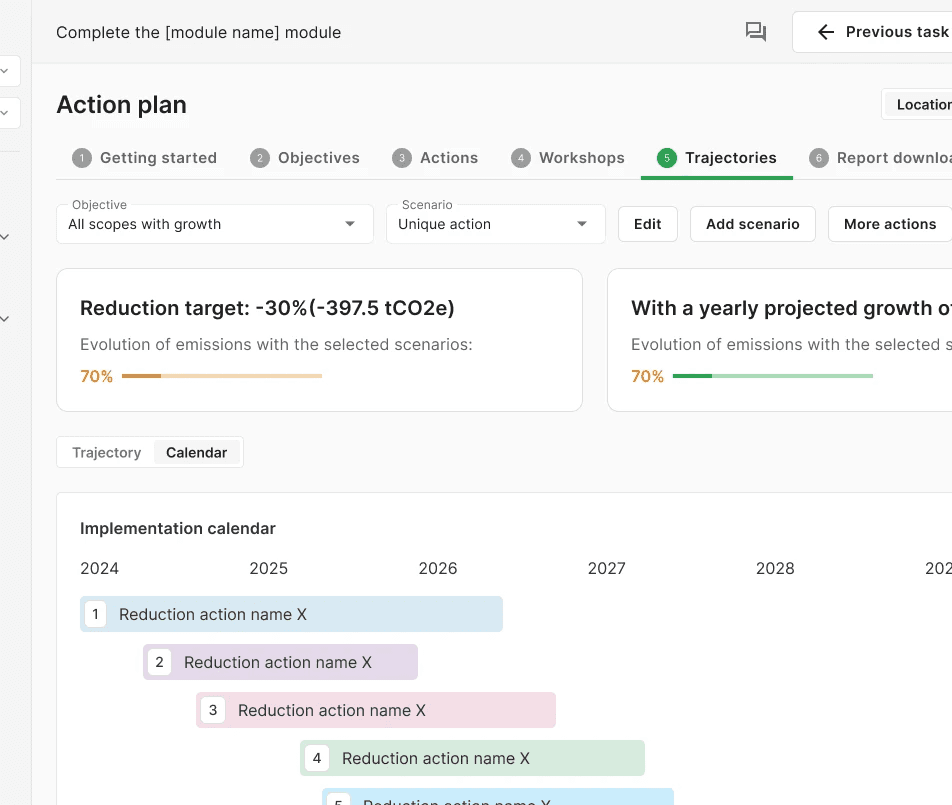Open the More actions menu
The image size is (952, 805).
coord(889,224)
